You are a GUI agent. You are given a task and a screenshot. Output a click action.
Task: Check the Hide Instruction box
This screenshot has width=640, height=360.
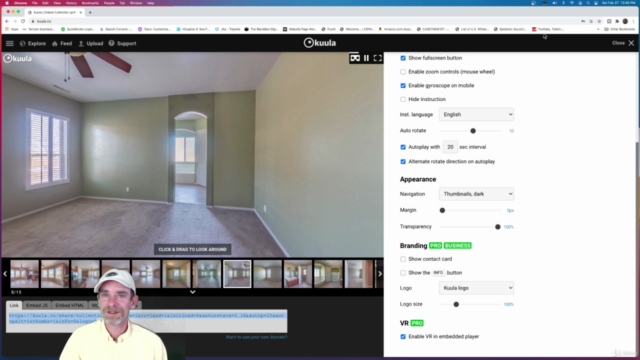pyautogui.click(x=403, y=99)
